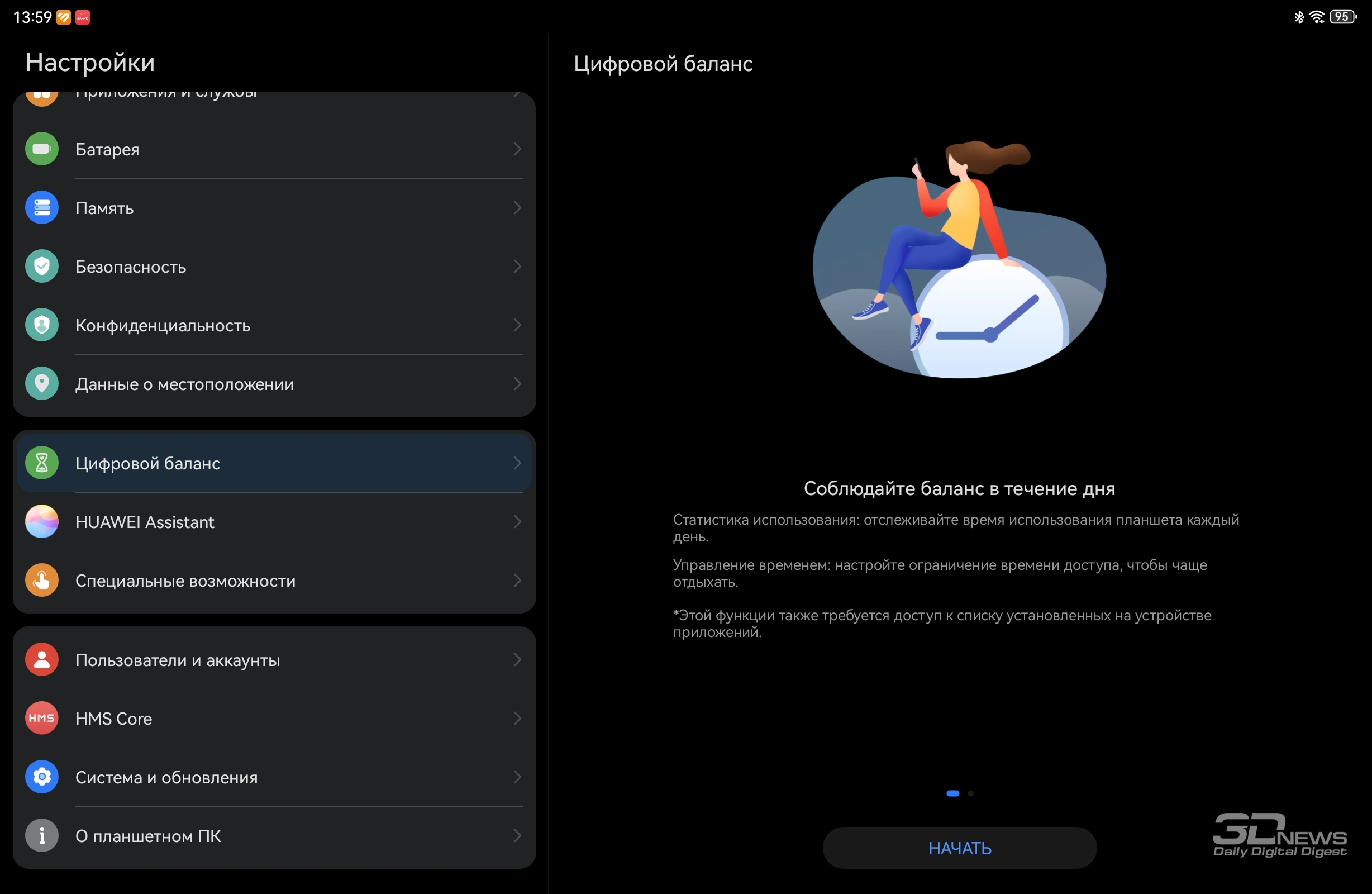Tap the О планшетном ПК info icon
This screenshot has height=894, width=1372.
[41, 836]
